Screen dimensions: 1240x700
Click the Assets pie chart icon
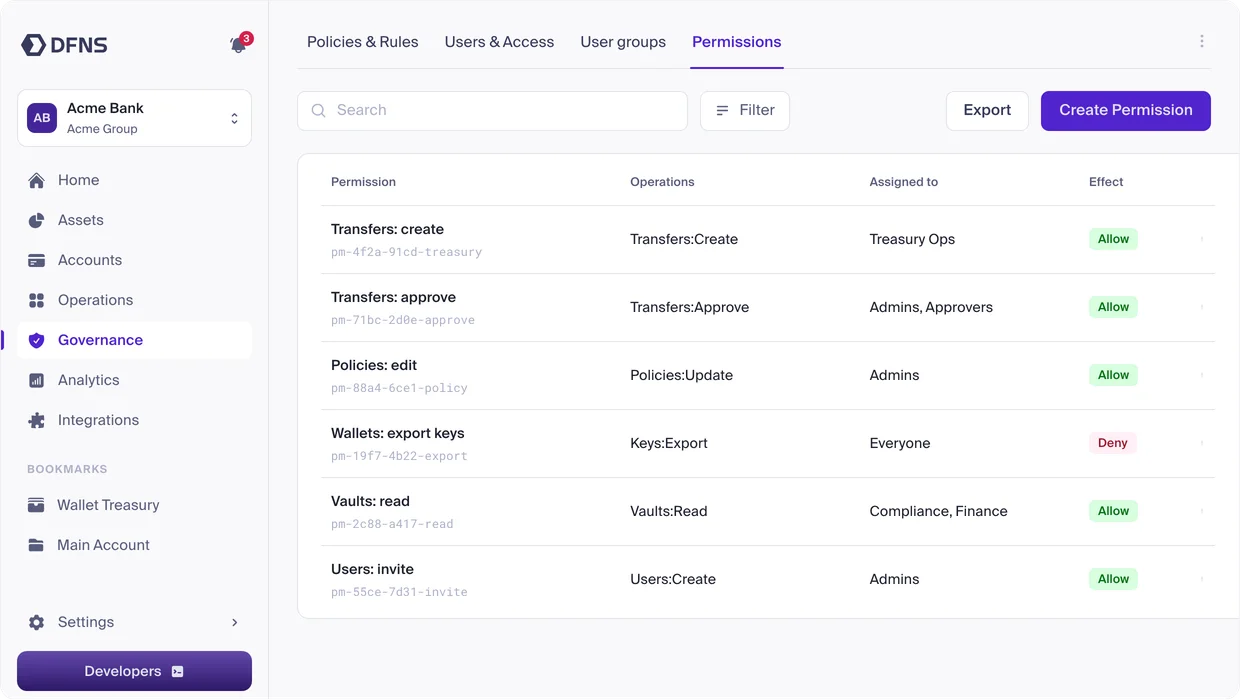(x=37, y=220)
